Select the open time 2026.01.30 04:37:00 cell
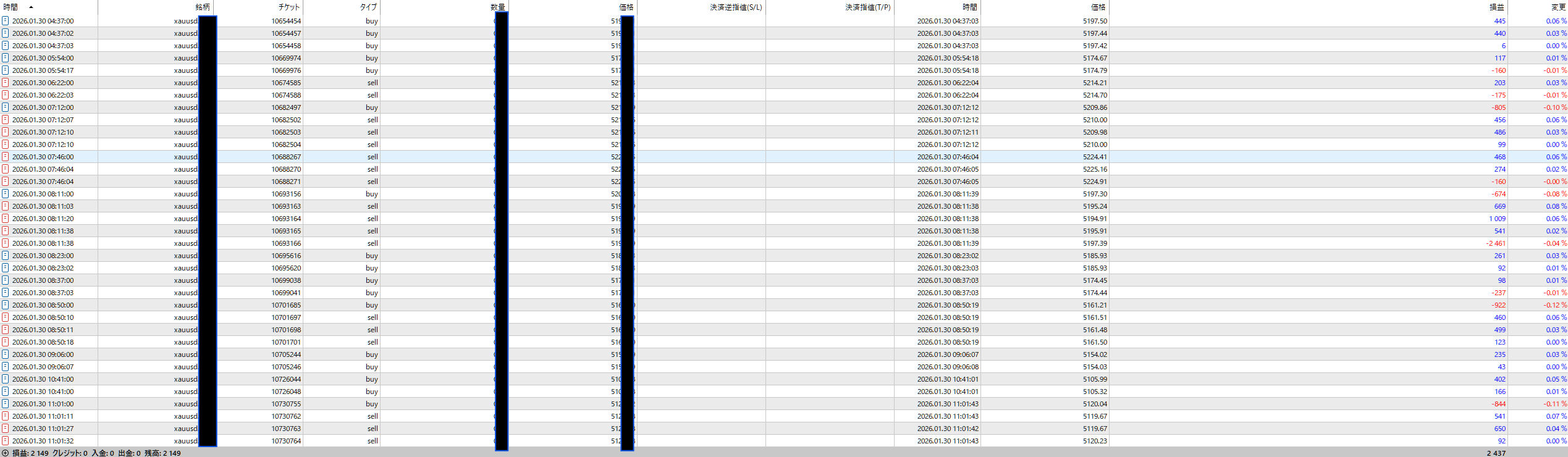1568x457 pixels. click(x=43, y=21)
